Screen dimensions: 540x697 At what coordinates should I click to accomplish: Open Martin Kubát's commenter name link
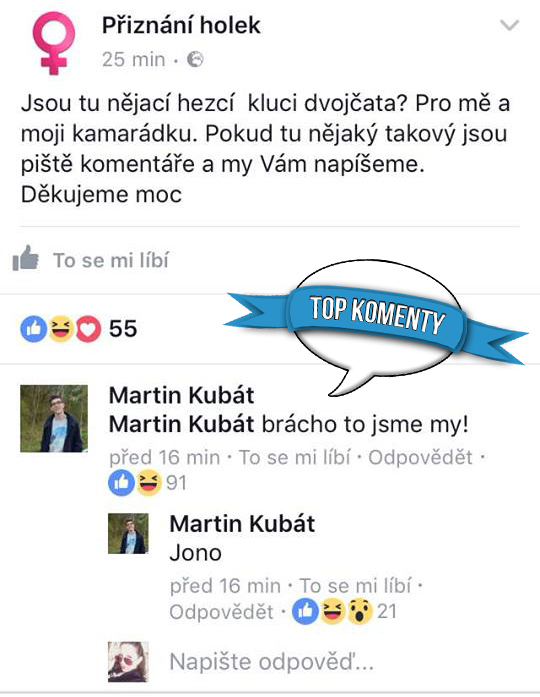coord(182,395)
